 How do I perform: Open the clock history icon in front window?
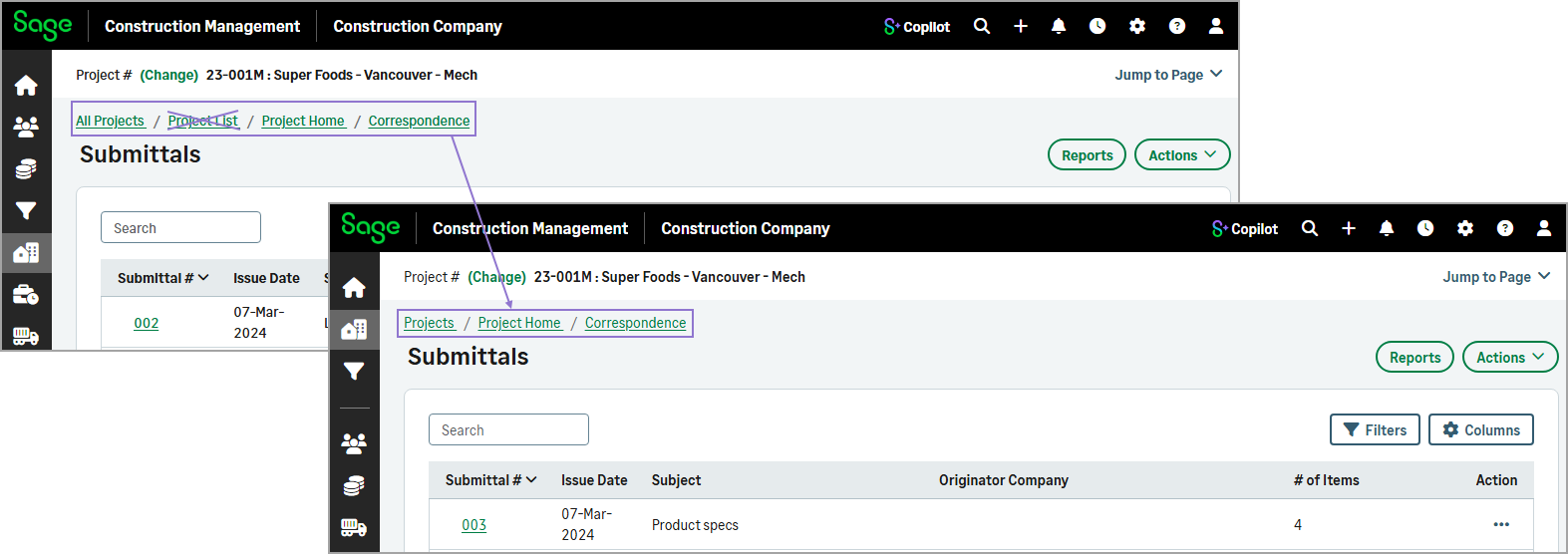(1425, 228)
